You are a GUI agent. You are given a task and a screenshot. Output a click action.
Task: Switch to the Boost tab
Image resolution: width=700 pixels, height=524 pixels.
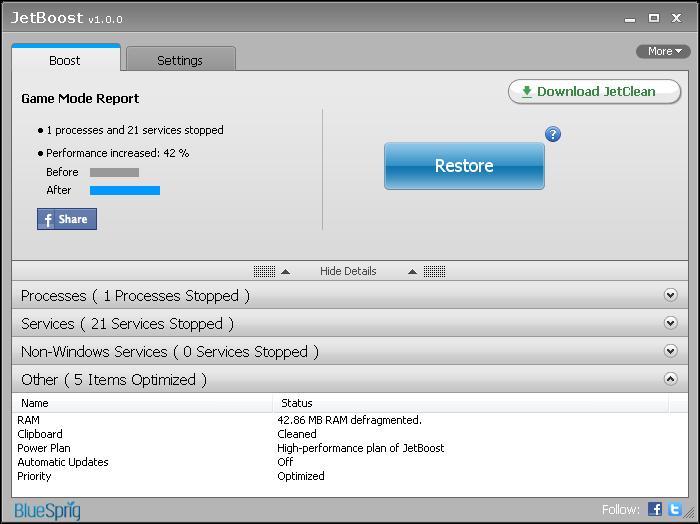click(66, 58)
